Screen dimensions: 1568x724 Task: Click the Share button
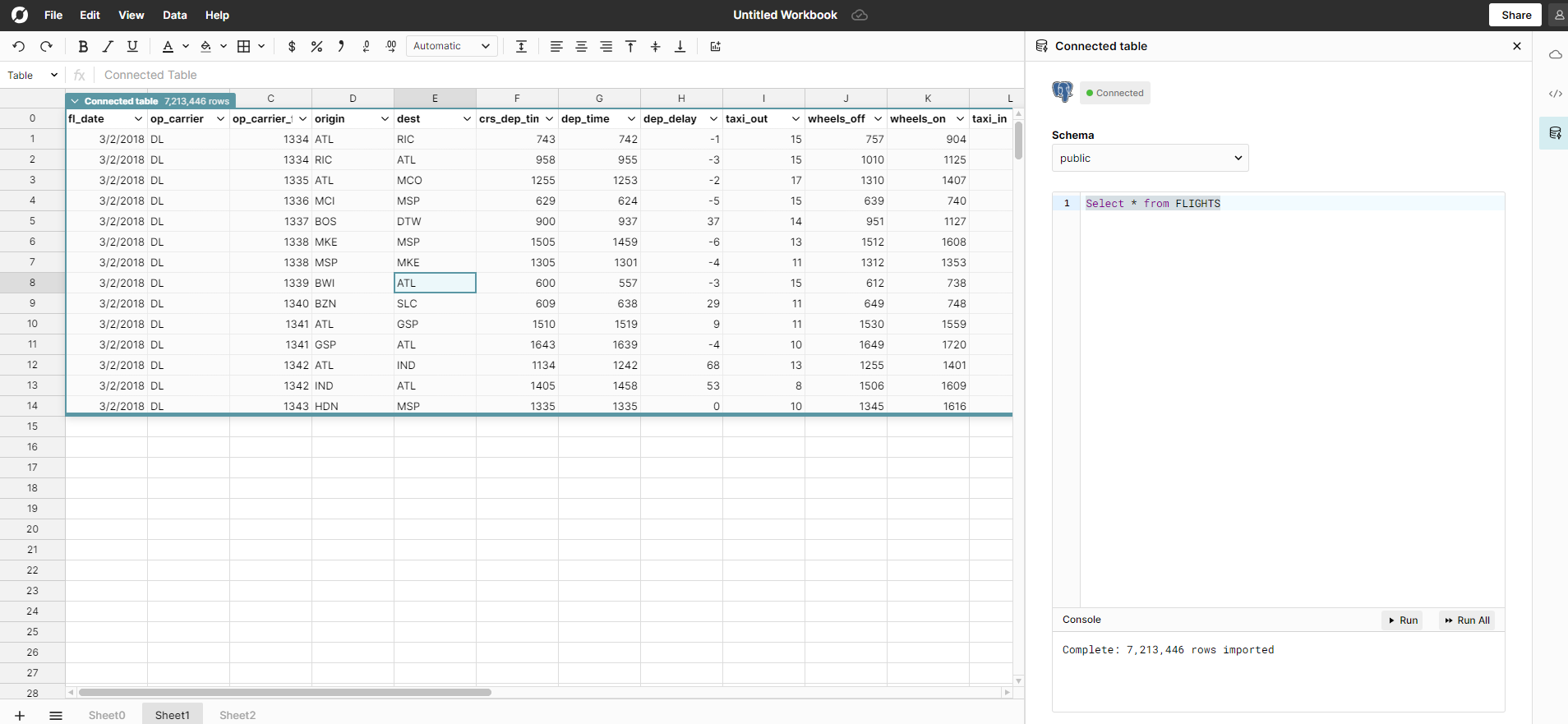1515,15
